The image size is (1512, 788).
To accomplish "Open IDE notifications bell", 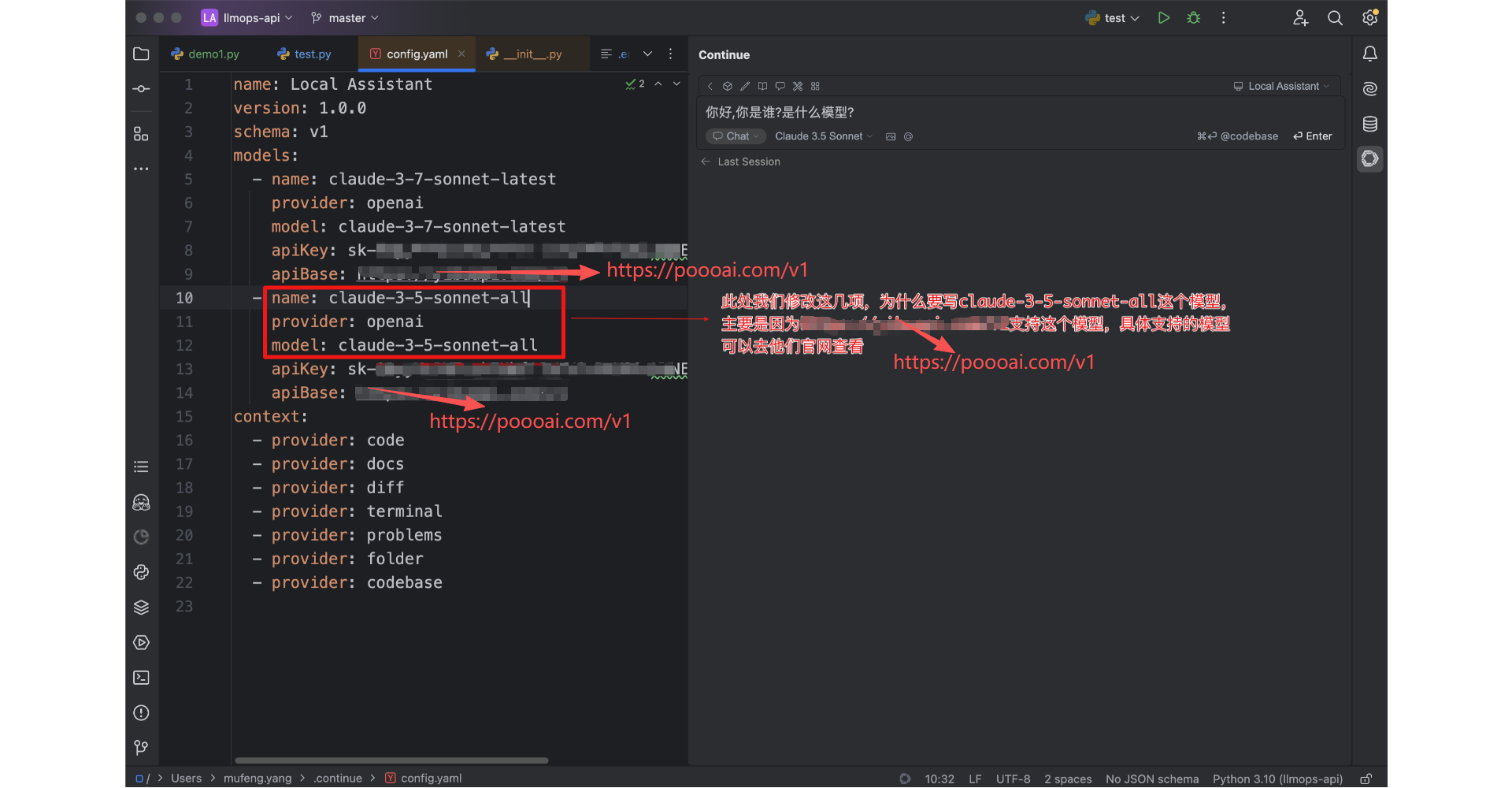I will point(1369,54).
